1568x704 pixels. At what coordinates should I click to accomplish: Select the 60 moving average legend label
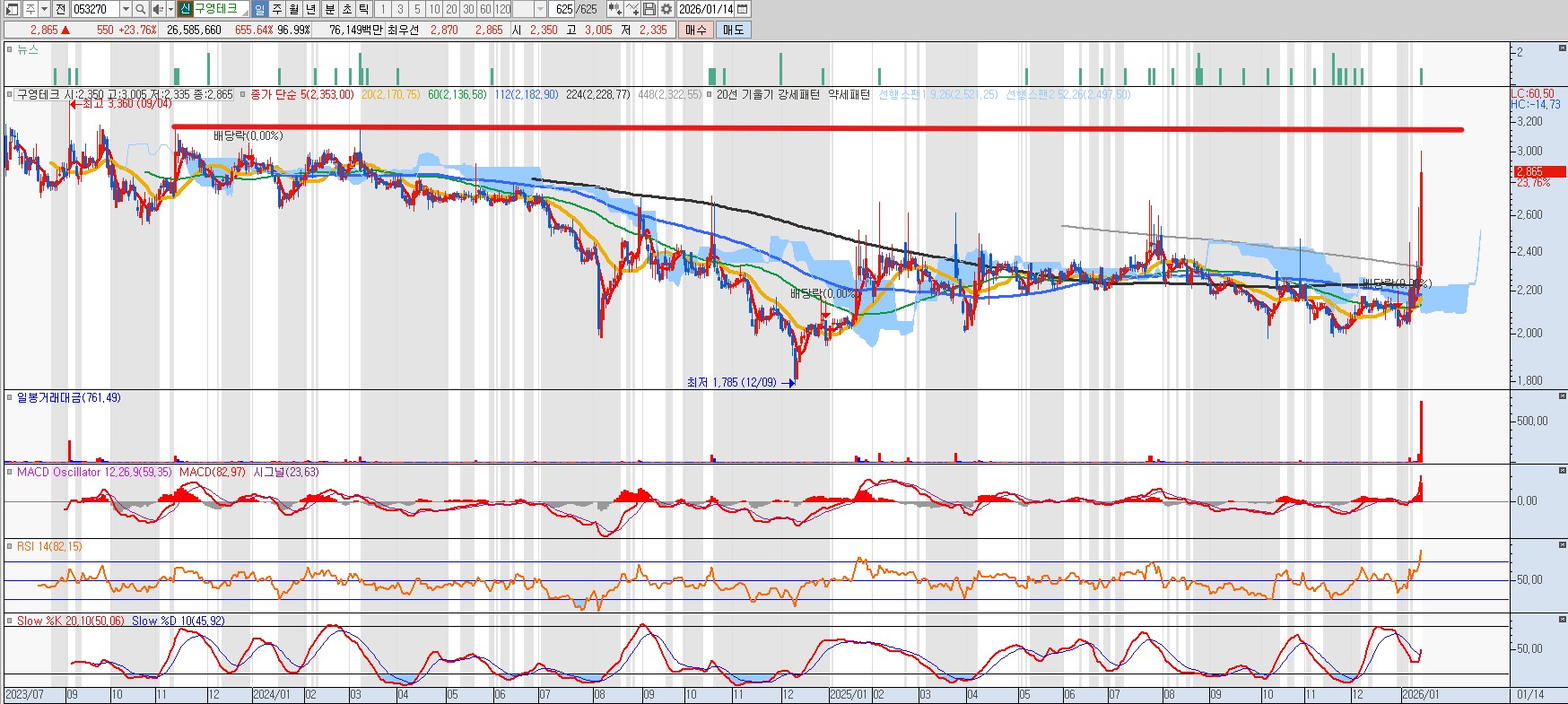click(x=457, y=94)
